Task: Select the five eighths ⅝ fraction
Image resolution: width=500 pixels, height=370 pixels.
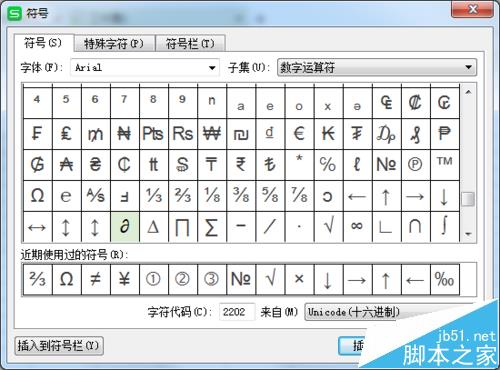Action: coord(270,196)
